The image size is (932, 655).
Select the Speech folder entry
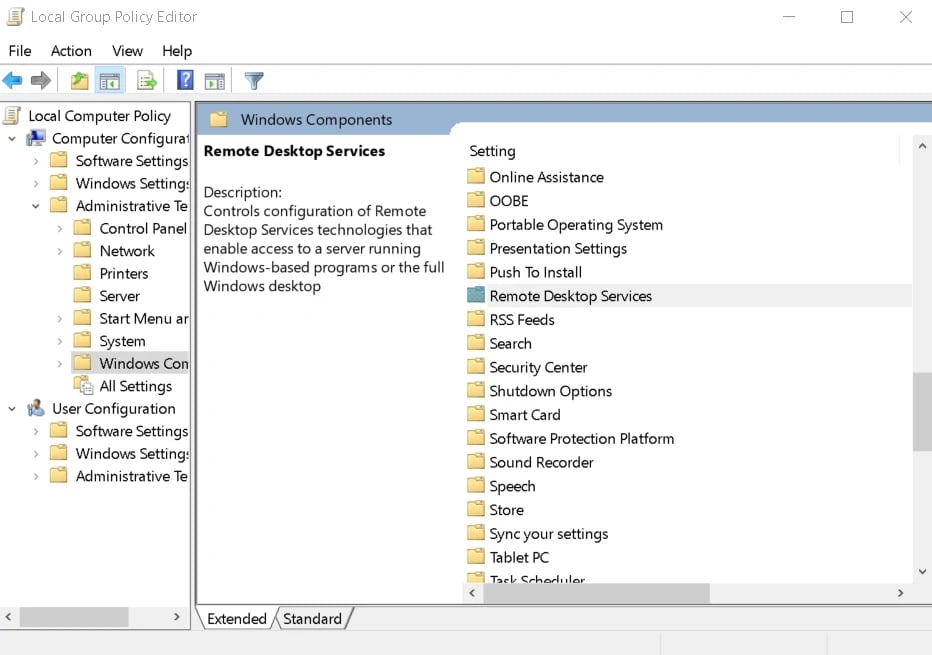pos(512,486)
